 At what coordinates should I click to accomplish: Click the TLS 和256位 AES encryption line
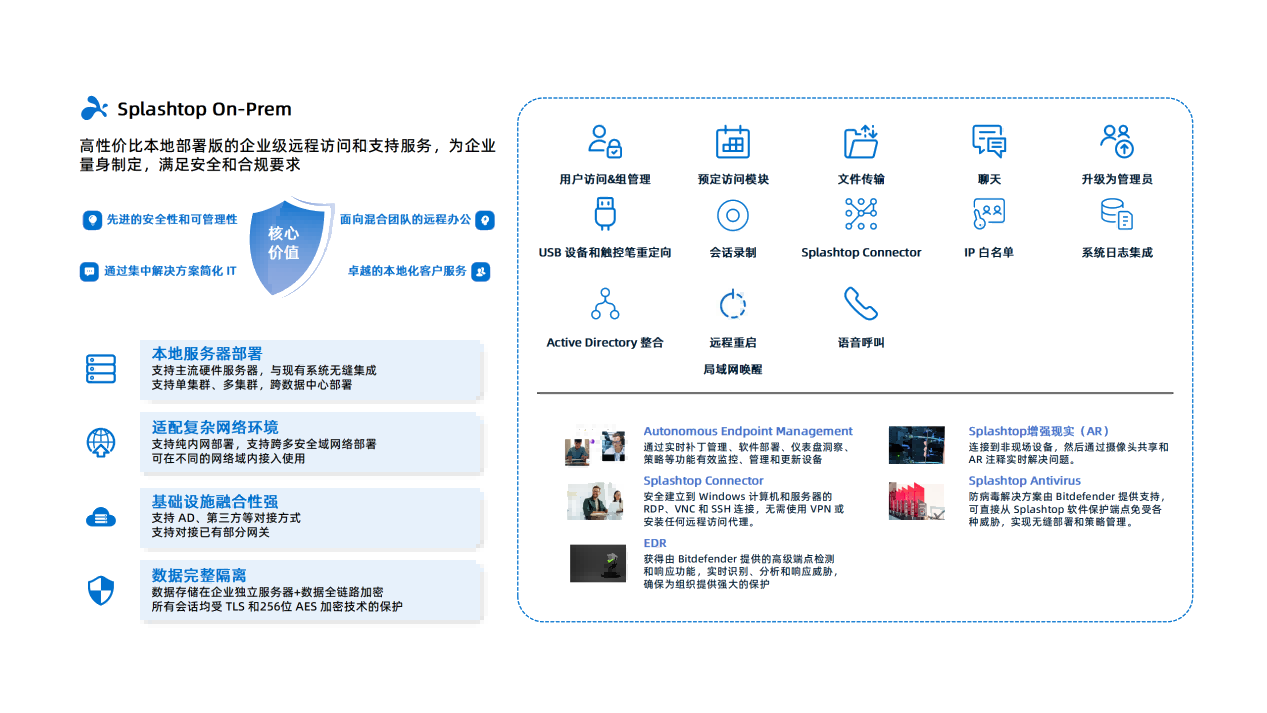coord(277,606)
